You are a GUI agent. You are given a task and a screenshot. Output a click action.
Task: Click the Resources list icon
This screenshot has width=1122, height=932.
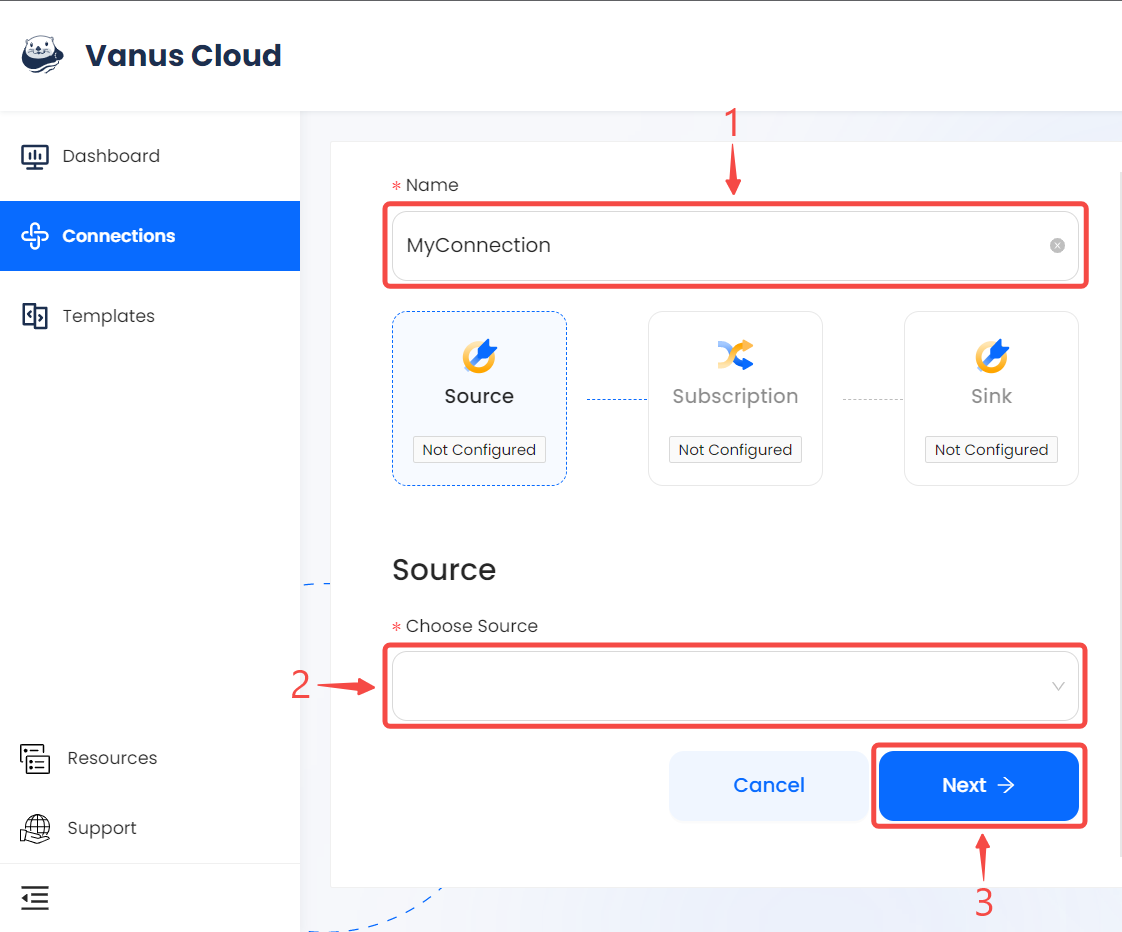tap(35, 759)
